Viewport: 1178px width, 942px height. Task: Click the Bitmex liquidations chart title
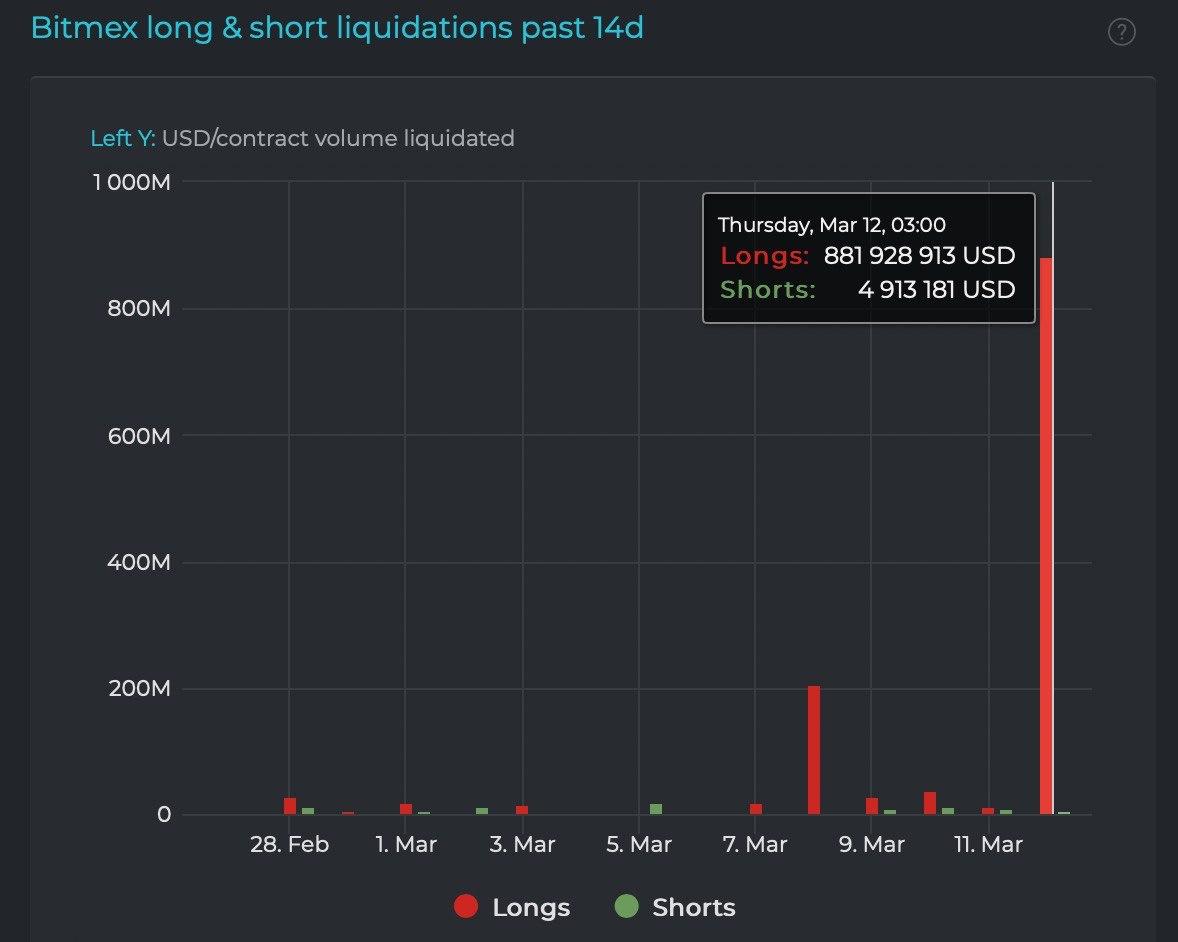point(337,28)
